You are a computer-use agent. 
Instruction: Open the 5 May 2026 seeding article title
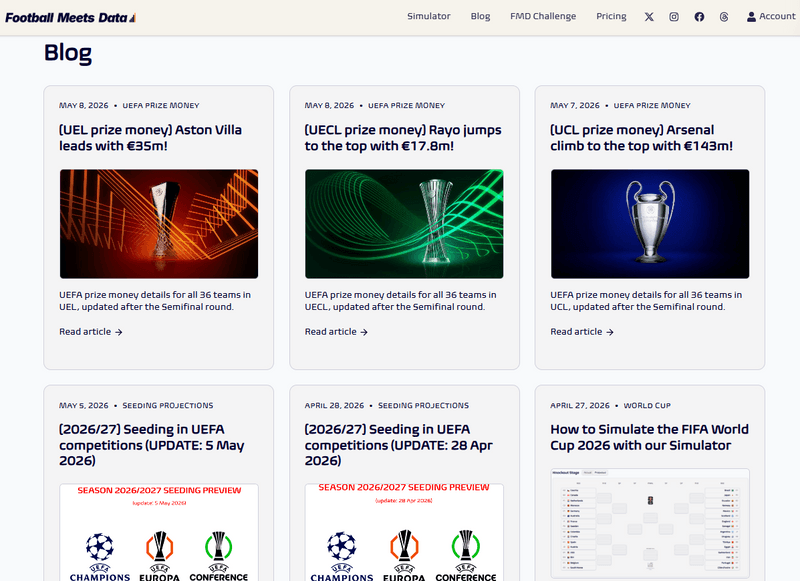152,445
